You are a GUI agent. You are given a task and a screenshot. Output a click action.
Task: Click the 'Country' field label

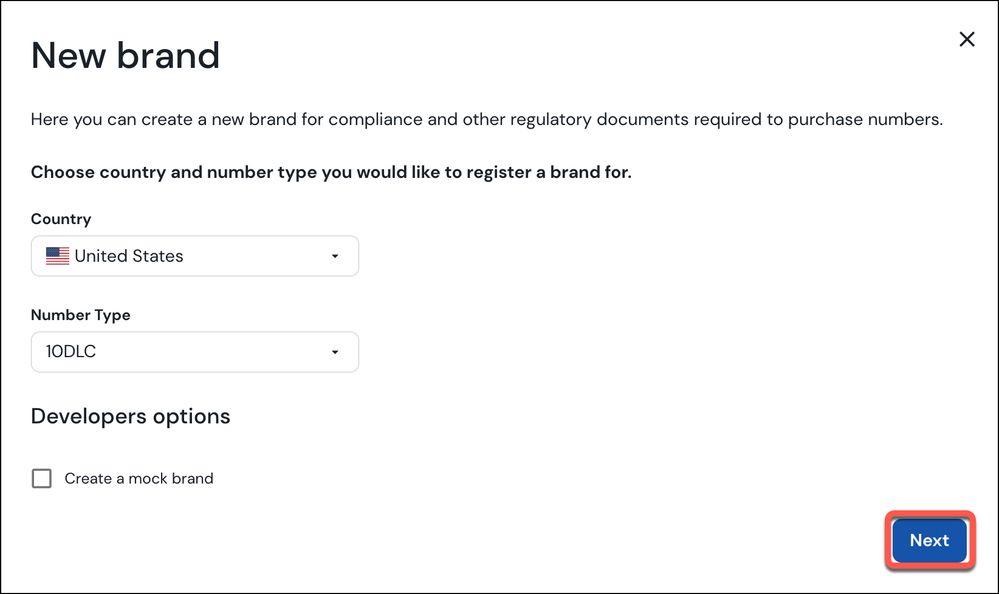(61, 219)
